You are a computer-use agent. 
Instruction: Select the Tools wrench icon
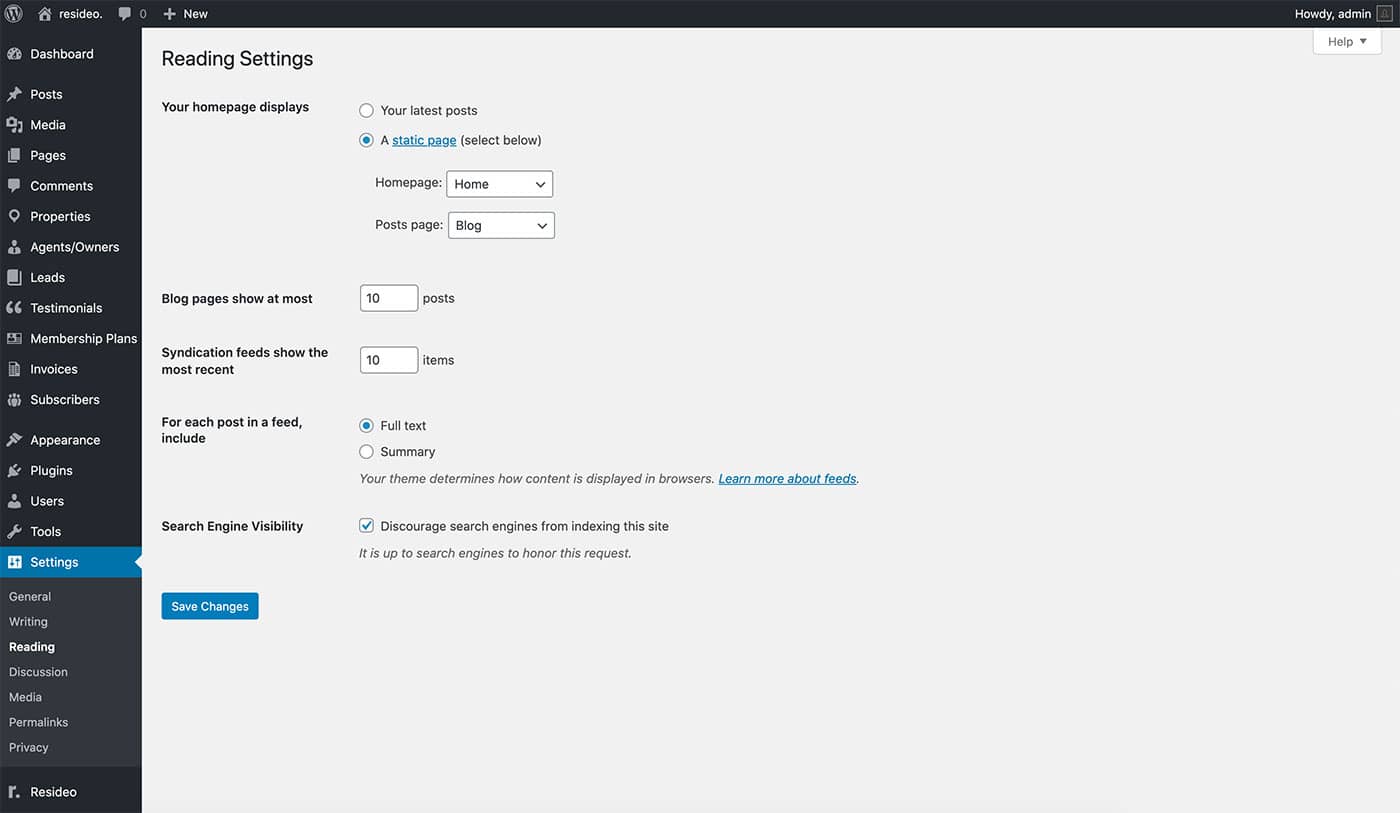point(14,531)
